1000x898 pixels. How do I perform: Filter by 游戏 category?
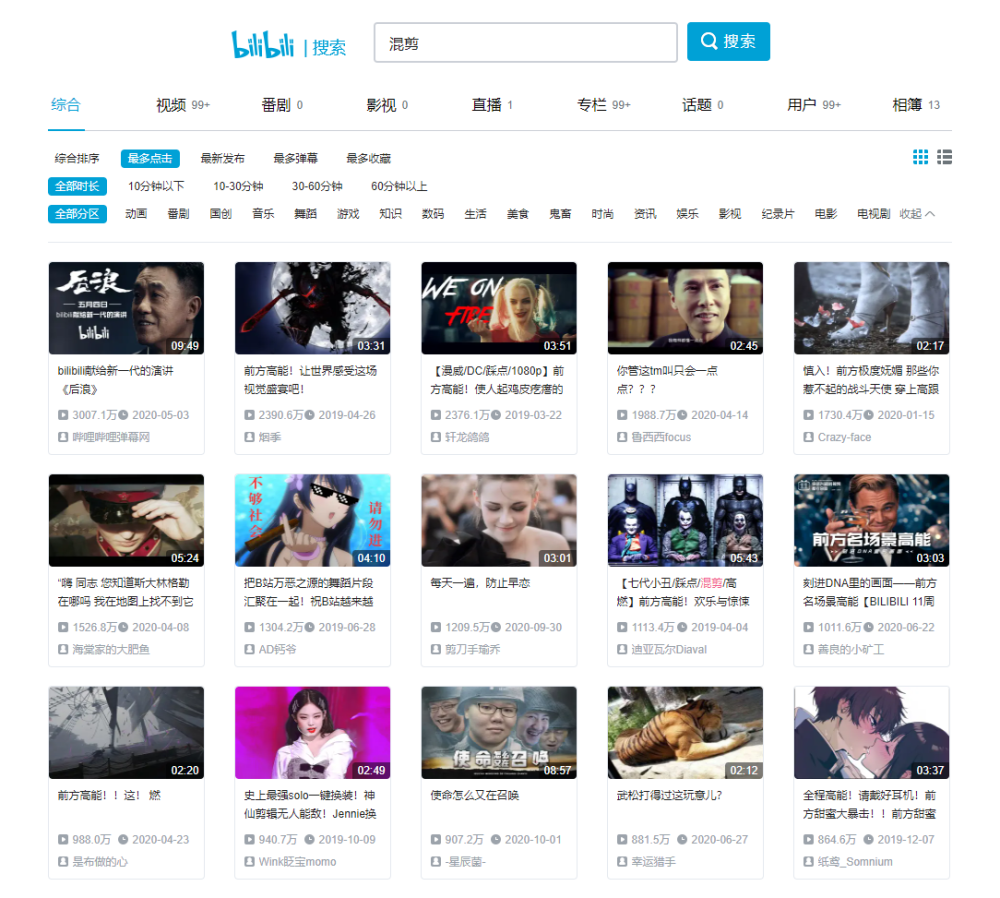tap(348, 214)
